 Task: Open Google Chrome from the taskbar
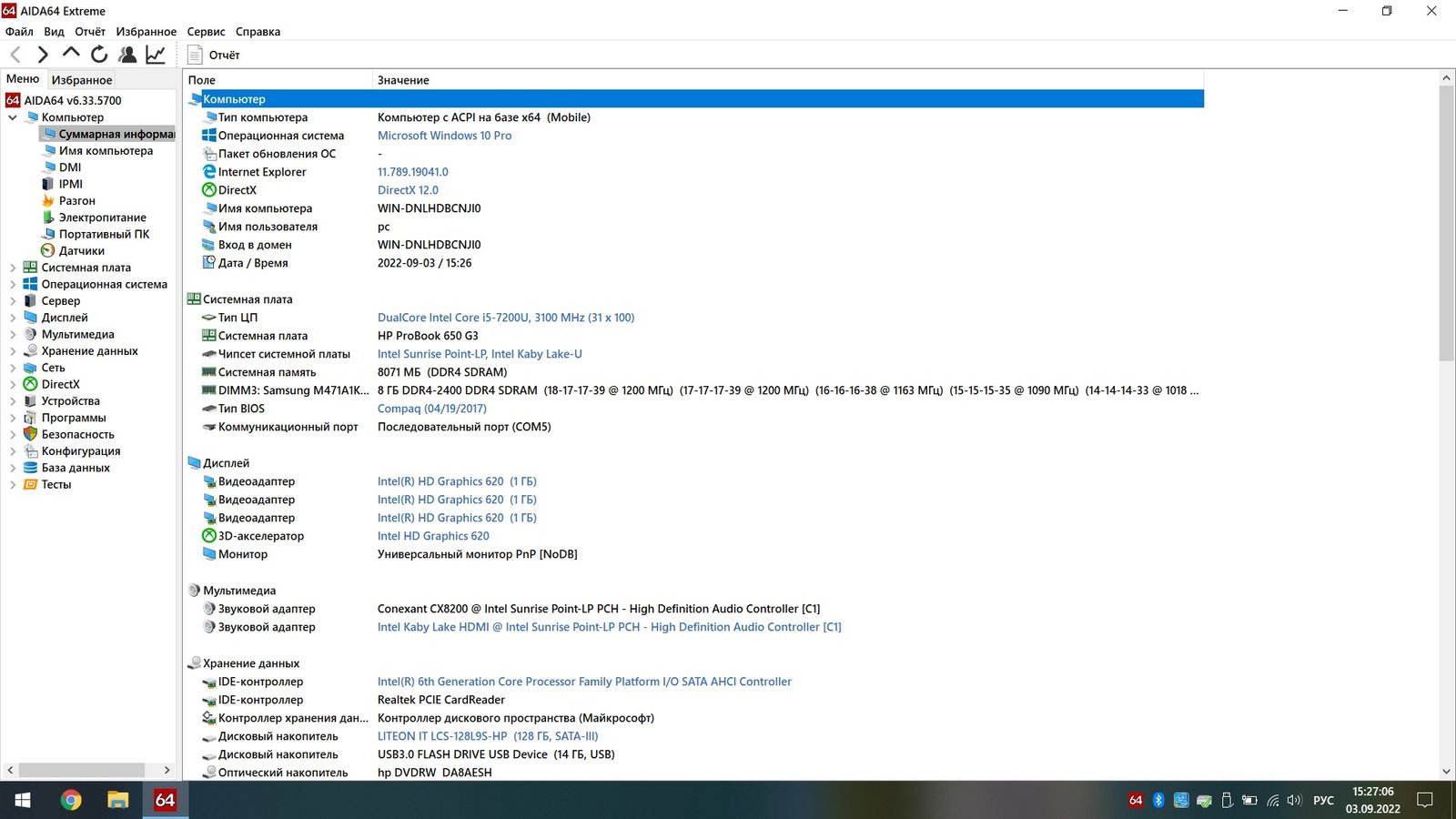pyautogui.click(x=71, y=800)
